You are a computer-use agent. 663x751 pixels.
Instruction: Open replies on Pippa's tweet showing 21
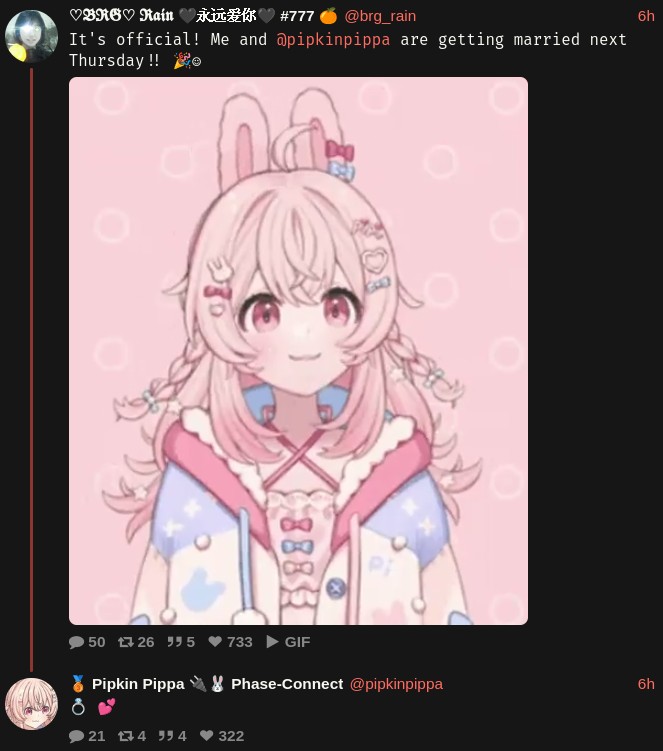87,736
